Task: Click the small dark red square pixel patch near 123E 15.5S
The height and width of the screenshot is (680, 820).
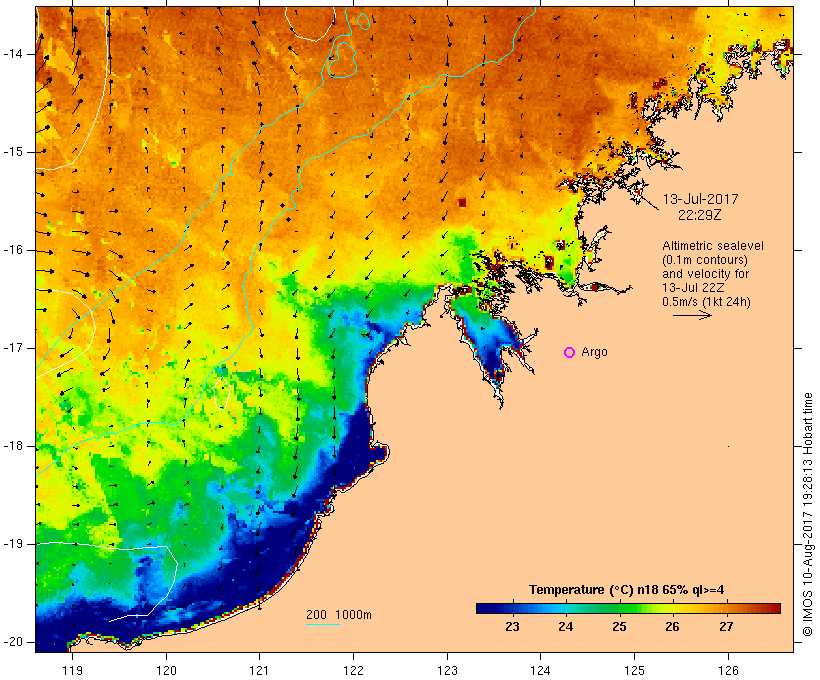Action: (462, 202)
